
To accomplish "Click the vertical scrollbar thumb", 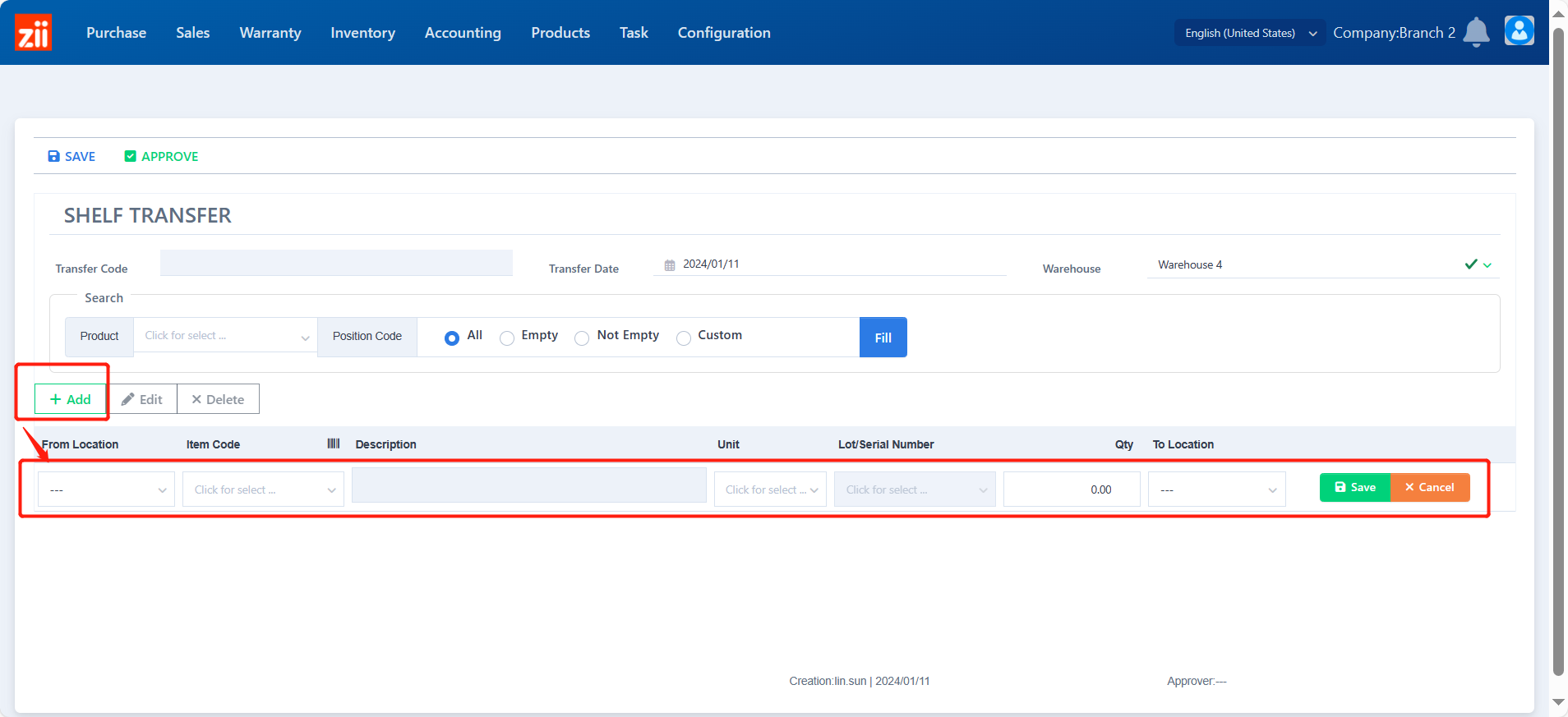I will (1558, 352).
